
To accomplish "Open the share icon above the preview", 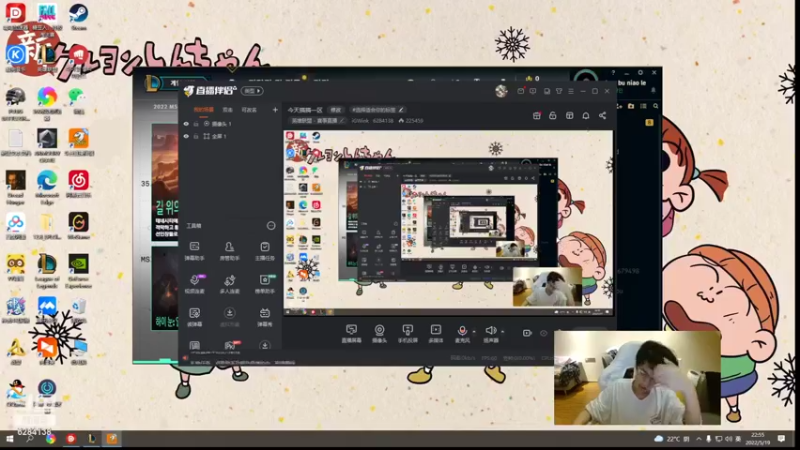I will (x=603, y=116).
